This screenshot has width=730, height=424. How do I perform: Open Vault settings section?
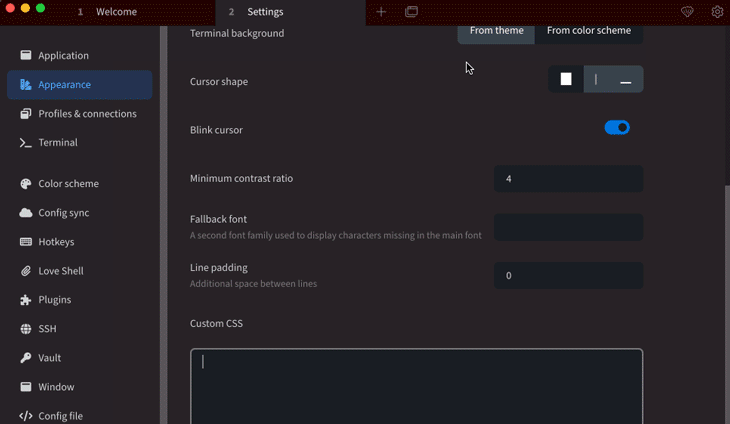click(50, 358)
